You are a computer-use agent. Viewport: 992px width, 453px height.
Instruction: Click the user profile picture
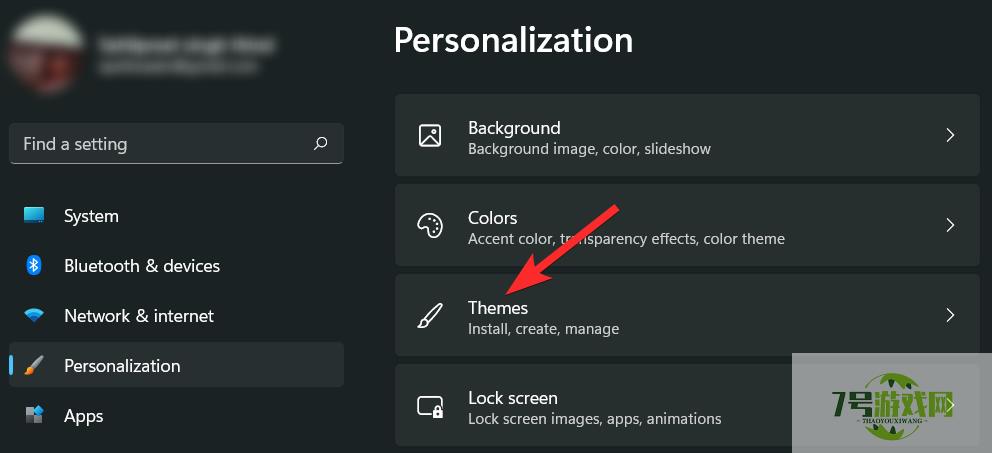click(47, 54)
